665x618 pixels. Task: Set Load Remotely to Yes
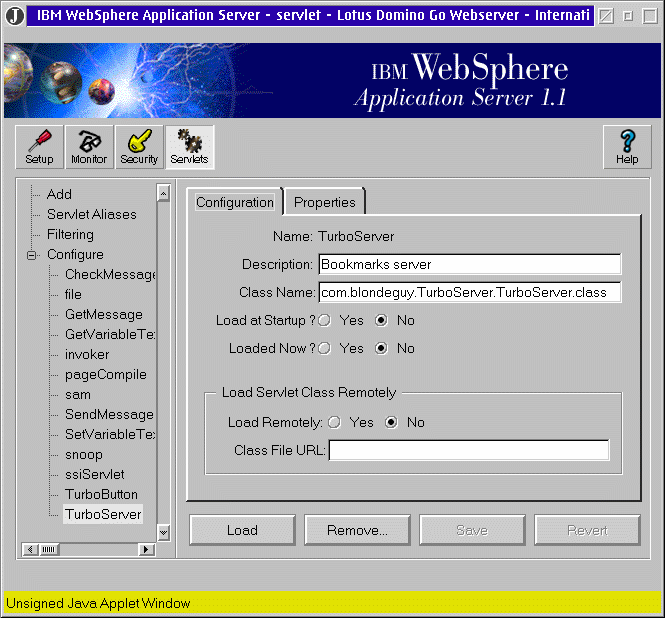335,422
